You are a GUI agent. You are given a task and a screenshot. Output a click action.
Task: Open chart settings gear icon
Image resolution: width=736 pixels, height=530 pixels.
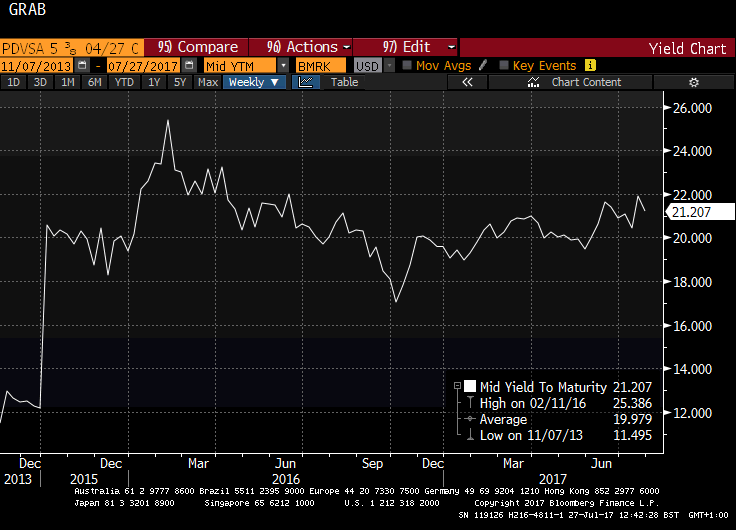[x=694, y=82]
